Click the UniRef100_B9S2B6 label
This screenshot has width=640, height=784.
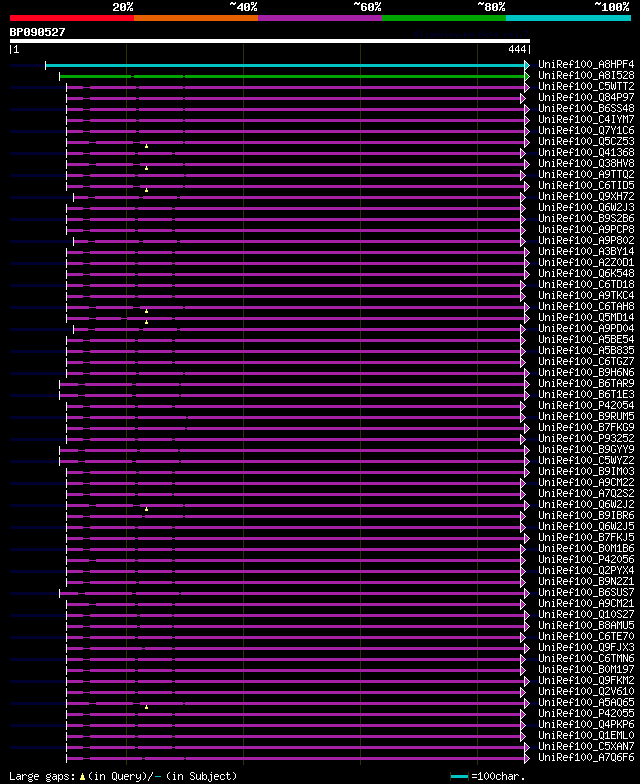[586, 218]
